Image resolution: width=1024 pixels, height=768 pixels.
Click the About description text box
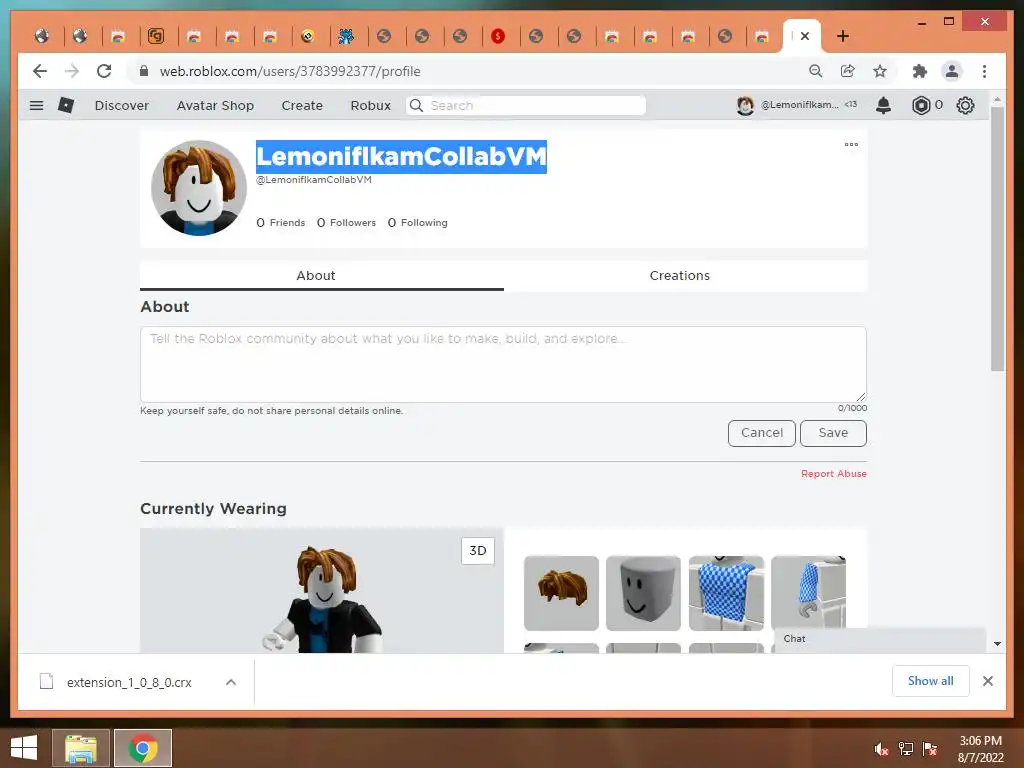(503, 364)
